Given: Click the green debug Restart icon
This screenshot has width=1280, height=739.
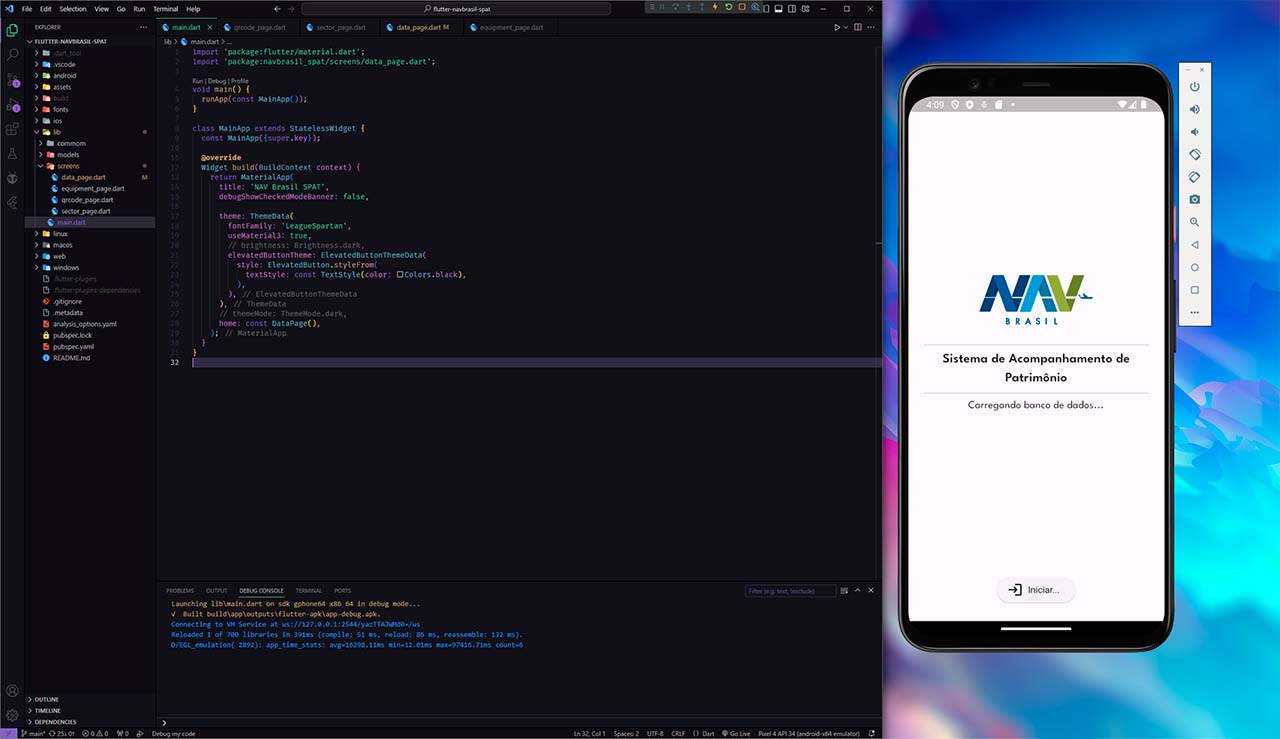Looking at the screenshot, I should pos(728,7).
